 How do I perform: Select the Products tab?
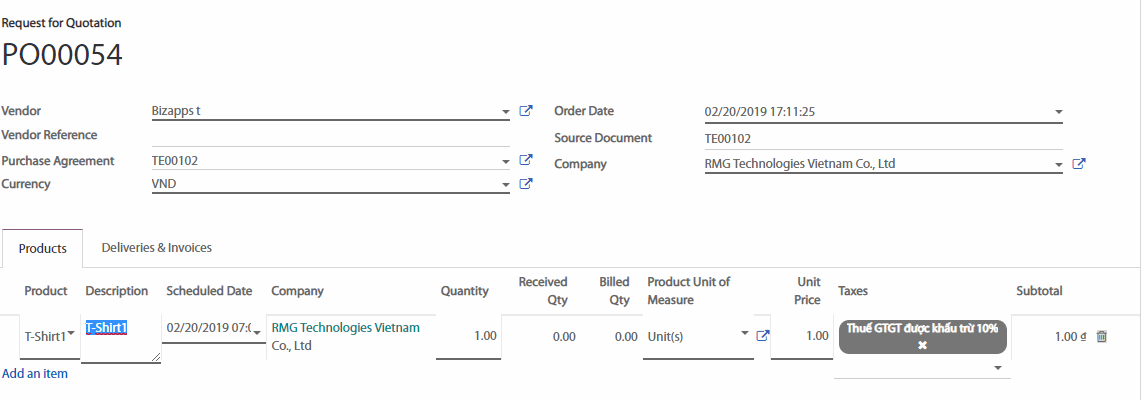click(x=43, y=248)
